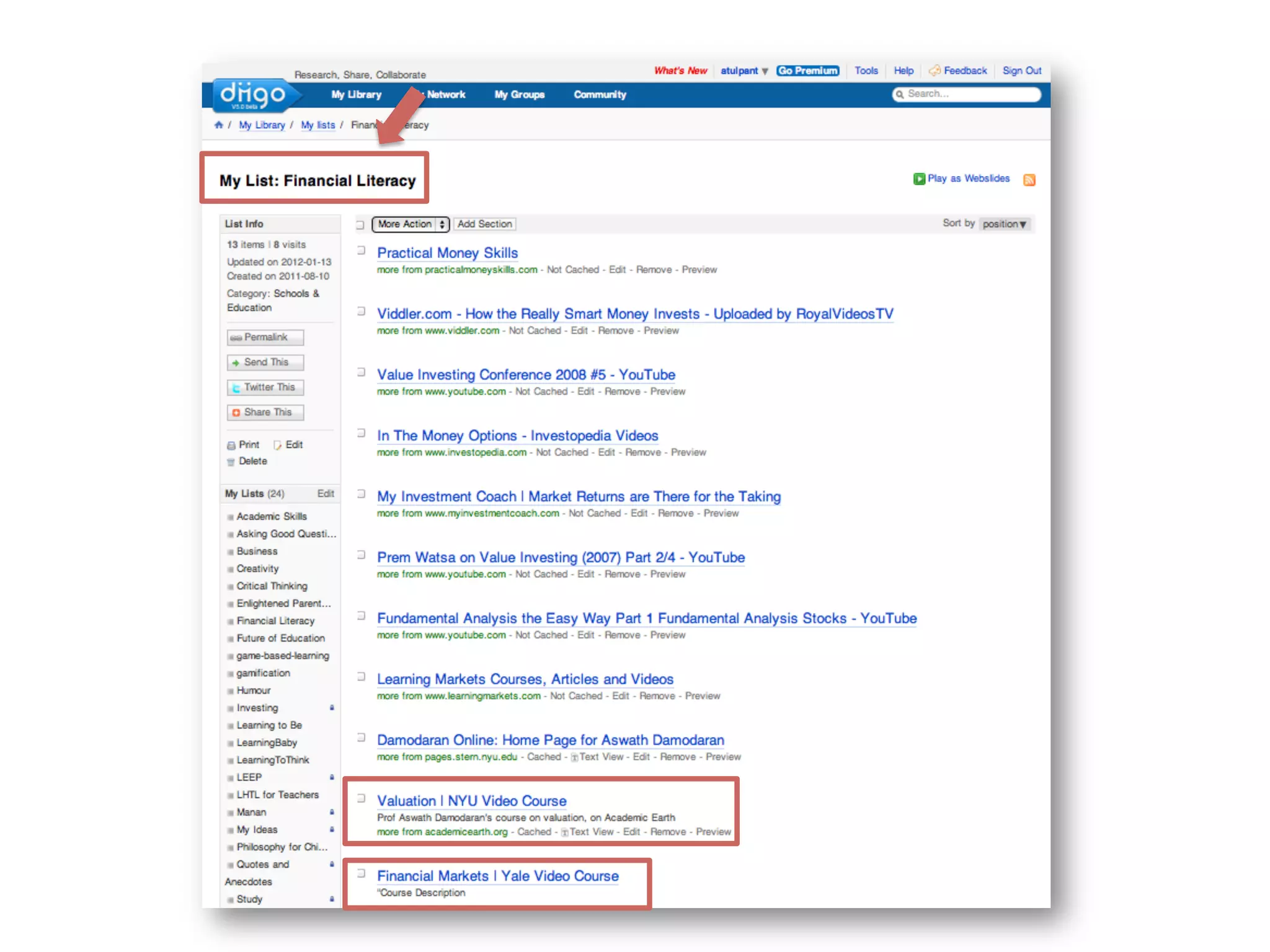Check the Practical Money Skills checkbox
Viewport: 1270px width, 952px height.
coord(361,250)
